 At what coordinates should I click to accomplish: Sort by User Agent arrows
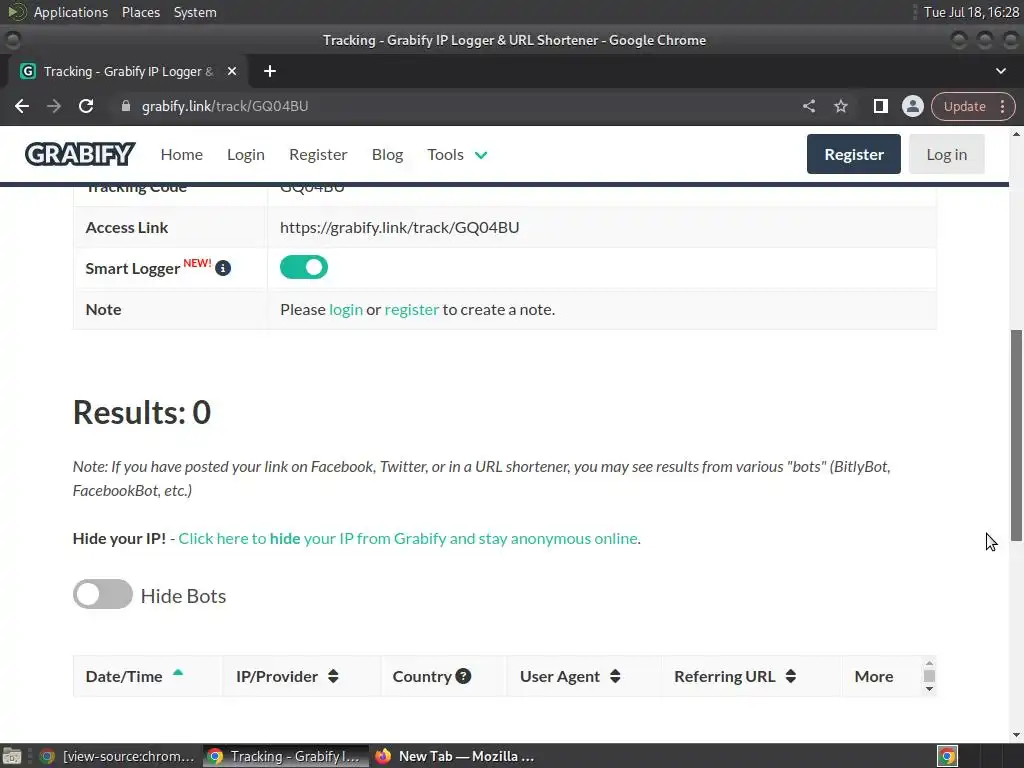[615, 676]
